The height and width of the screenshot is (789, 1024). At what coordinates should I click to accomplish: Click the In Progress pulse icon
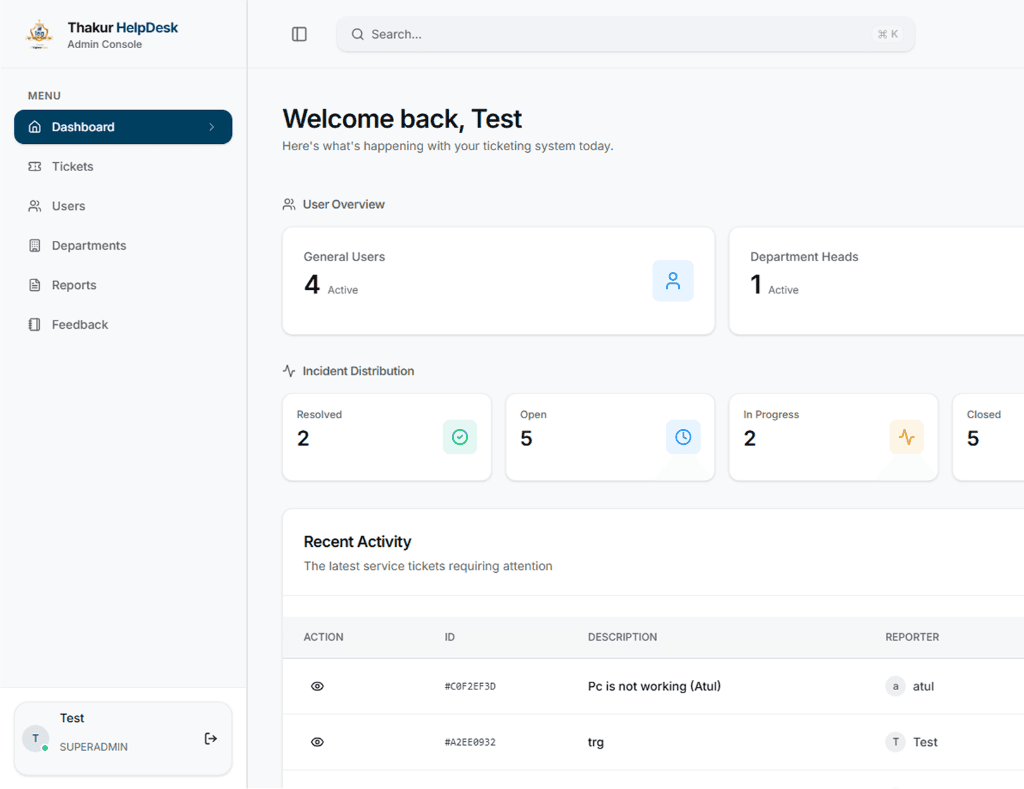coord(906,437)
